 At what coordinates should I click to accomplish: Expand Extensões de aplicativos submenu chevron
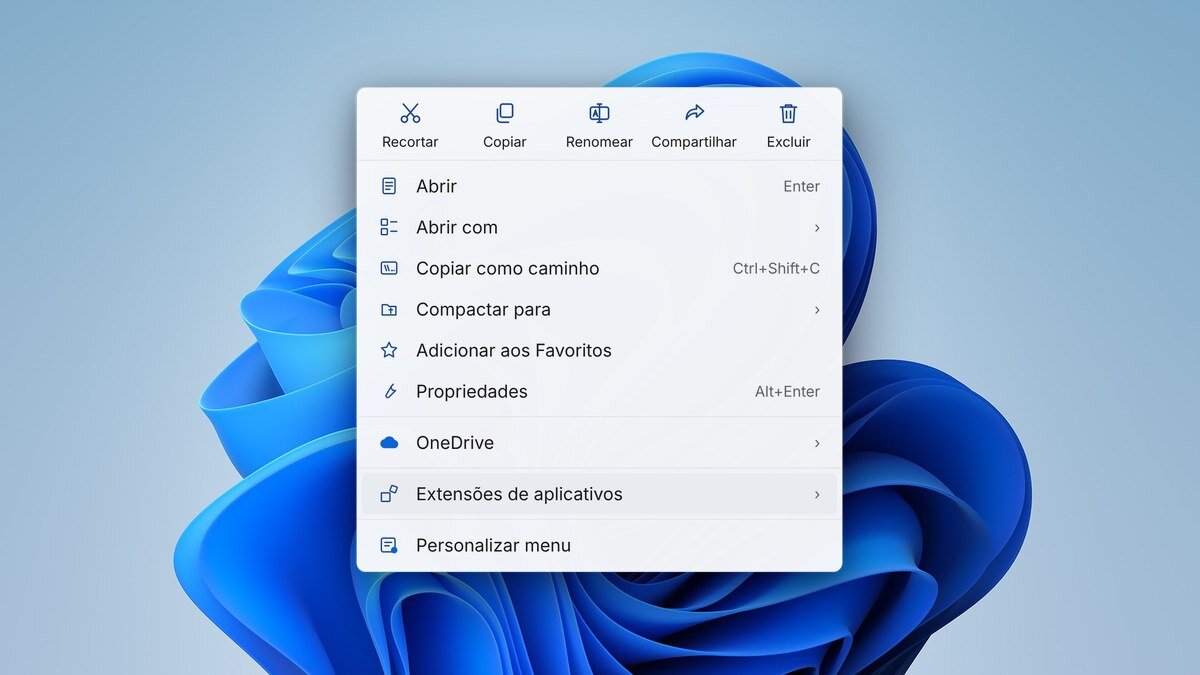pos(817,495)
